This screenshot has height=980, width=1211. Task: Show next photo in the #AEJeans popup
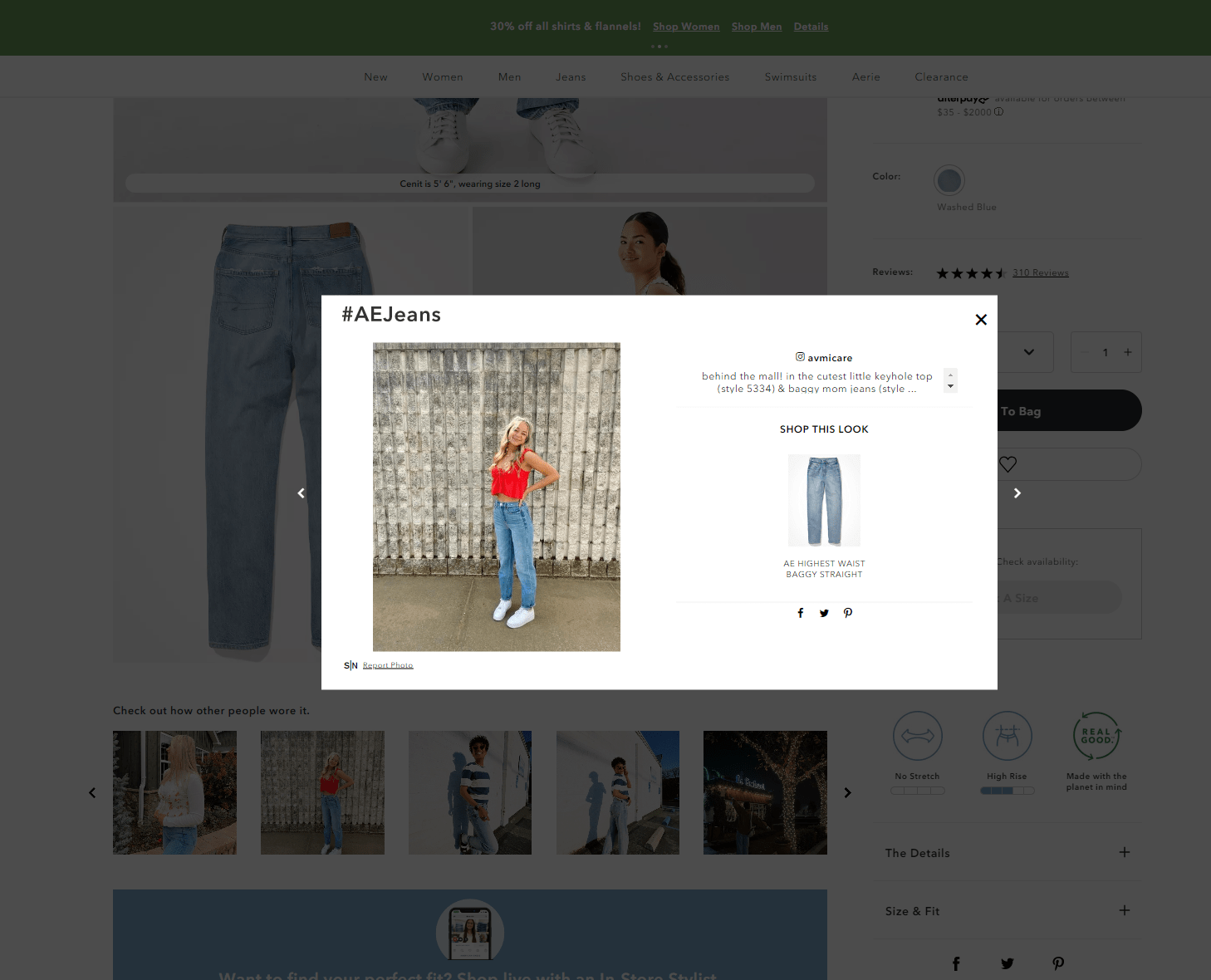[1017, 493]
